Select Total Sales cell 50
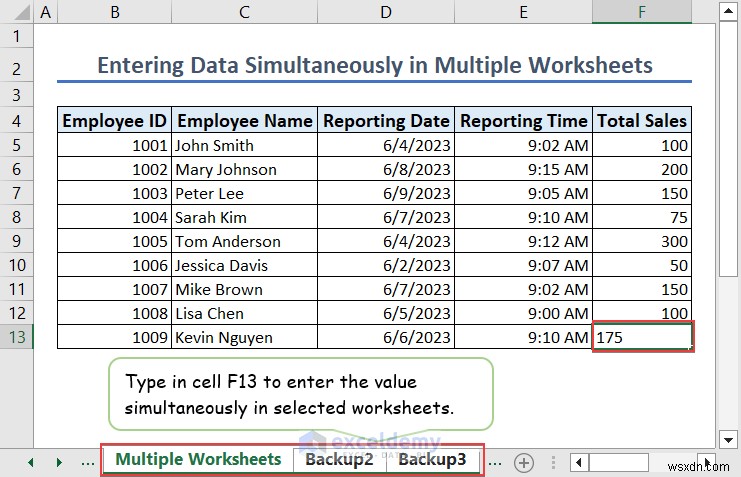This screenshot has width=741, height=477. [642, 265]
